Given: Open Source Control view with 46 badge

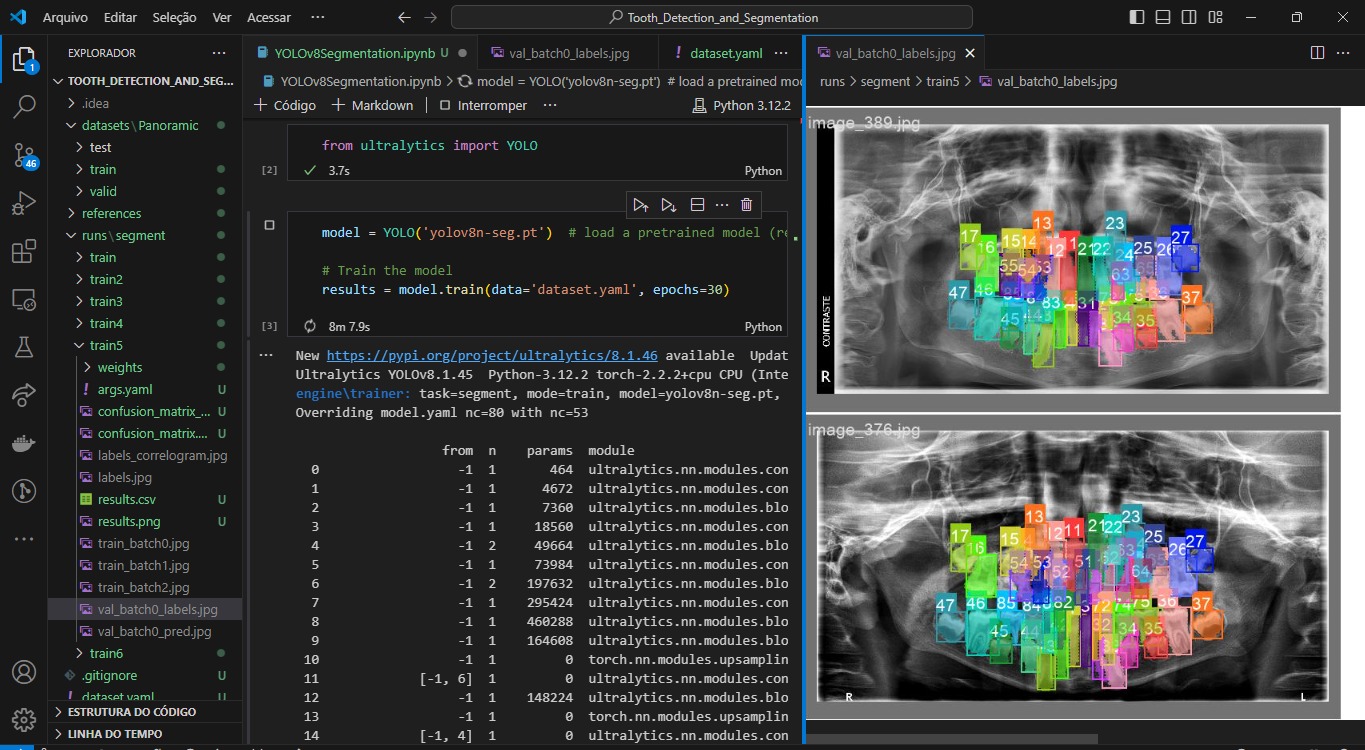Looking at the screenshot, I should pos(24,155).
